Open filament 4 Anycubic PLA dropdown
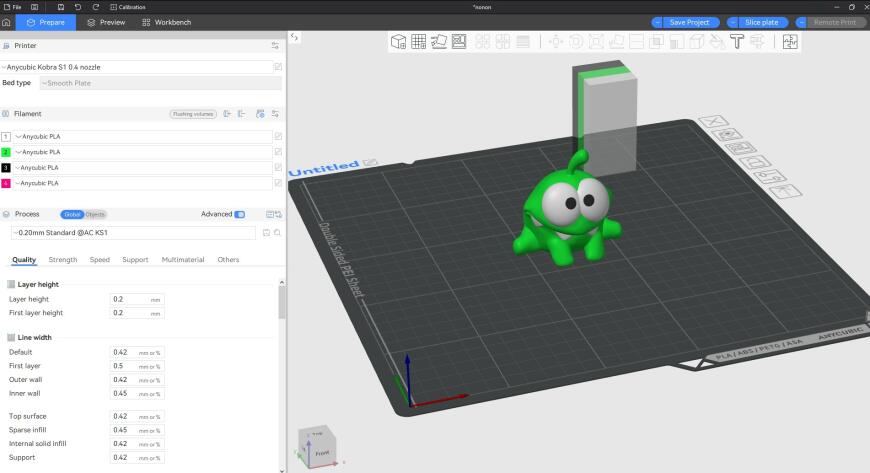Viewport: 870px width, 473px height. [x=143, y=183]
